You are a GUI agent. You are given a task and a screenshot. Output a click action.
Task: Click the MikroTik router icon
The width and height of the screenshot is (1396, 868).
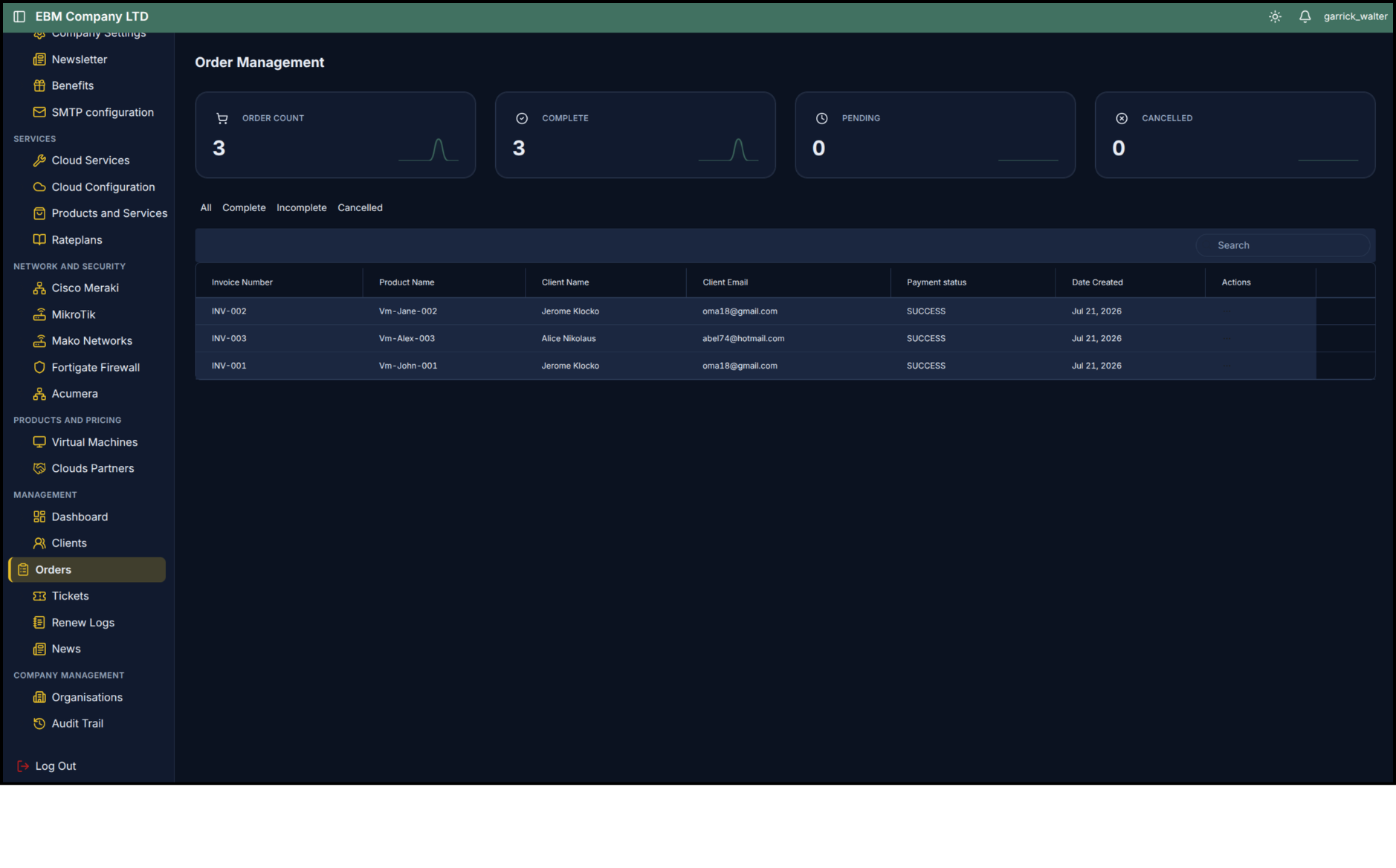coord(39,314)
